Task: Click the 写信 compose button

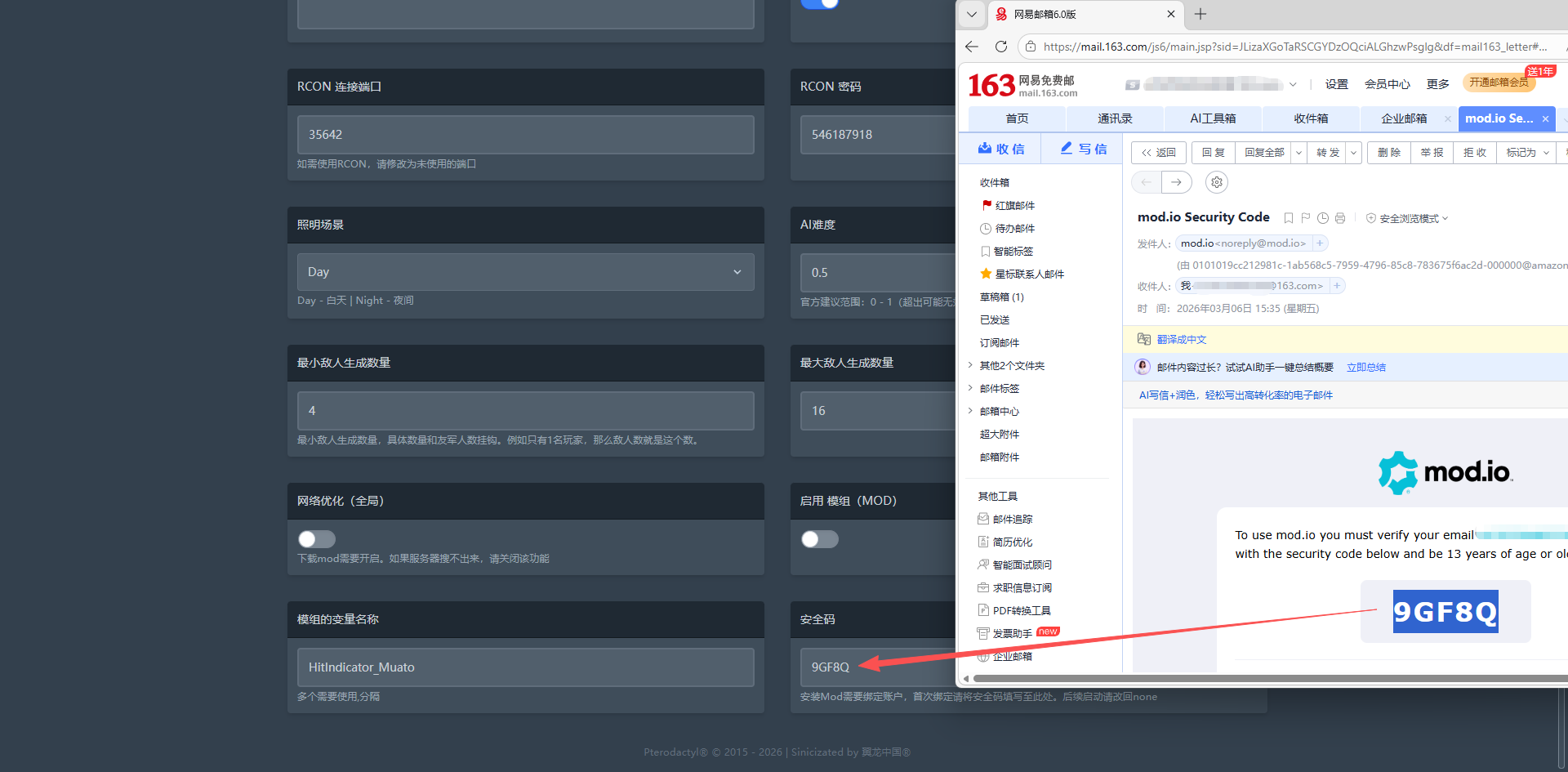Action: 1083,149
